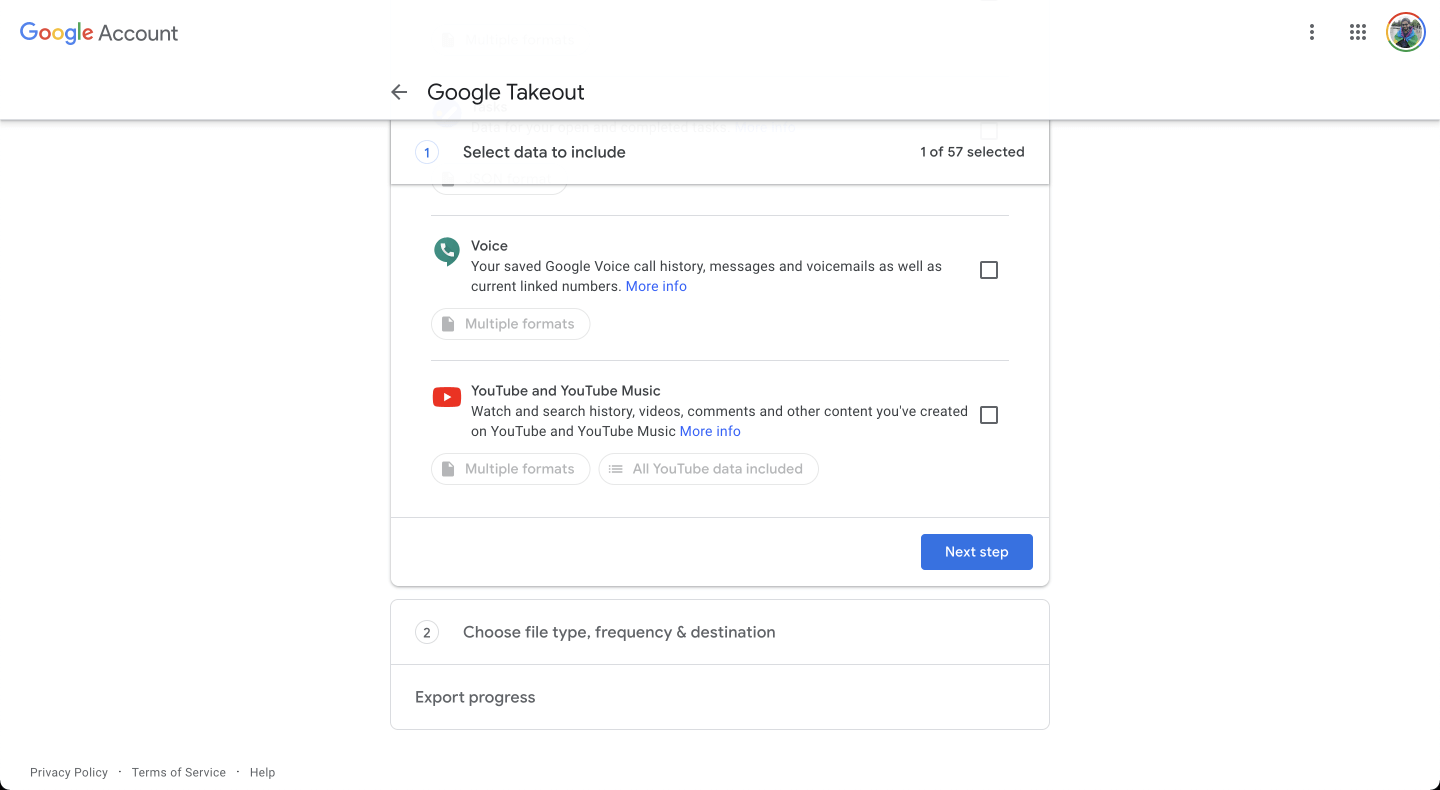Screen dimensions: 1440x790
Task: Open Multiple formats for YouTube data
Action: tap(510, 468)
